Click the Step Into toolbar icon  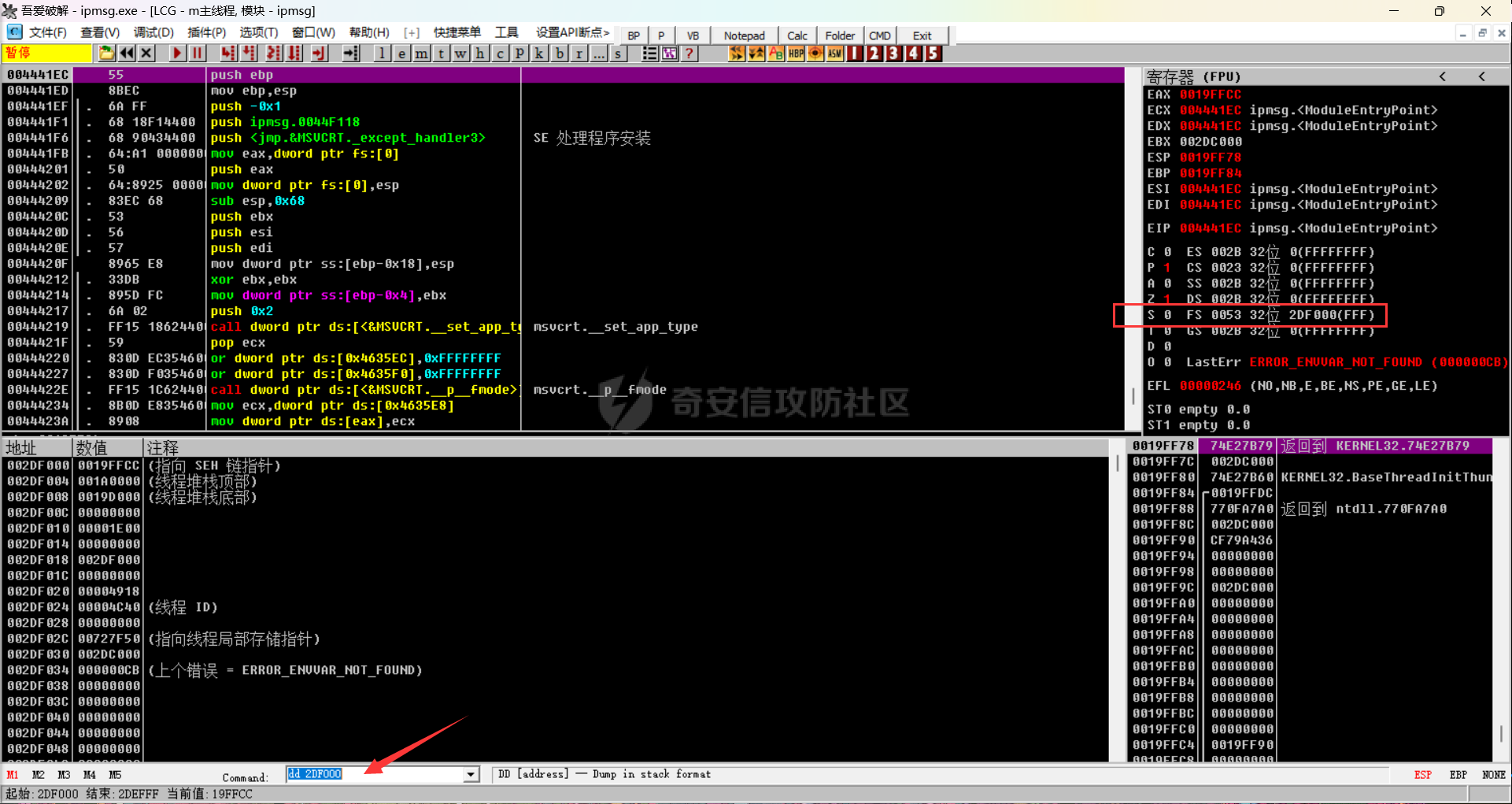point(227,54)
